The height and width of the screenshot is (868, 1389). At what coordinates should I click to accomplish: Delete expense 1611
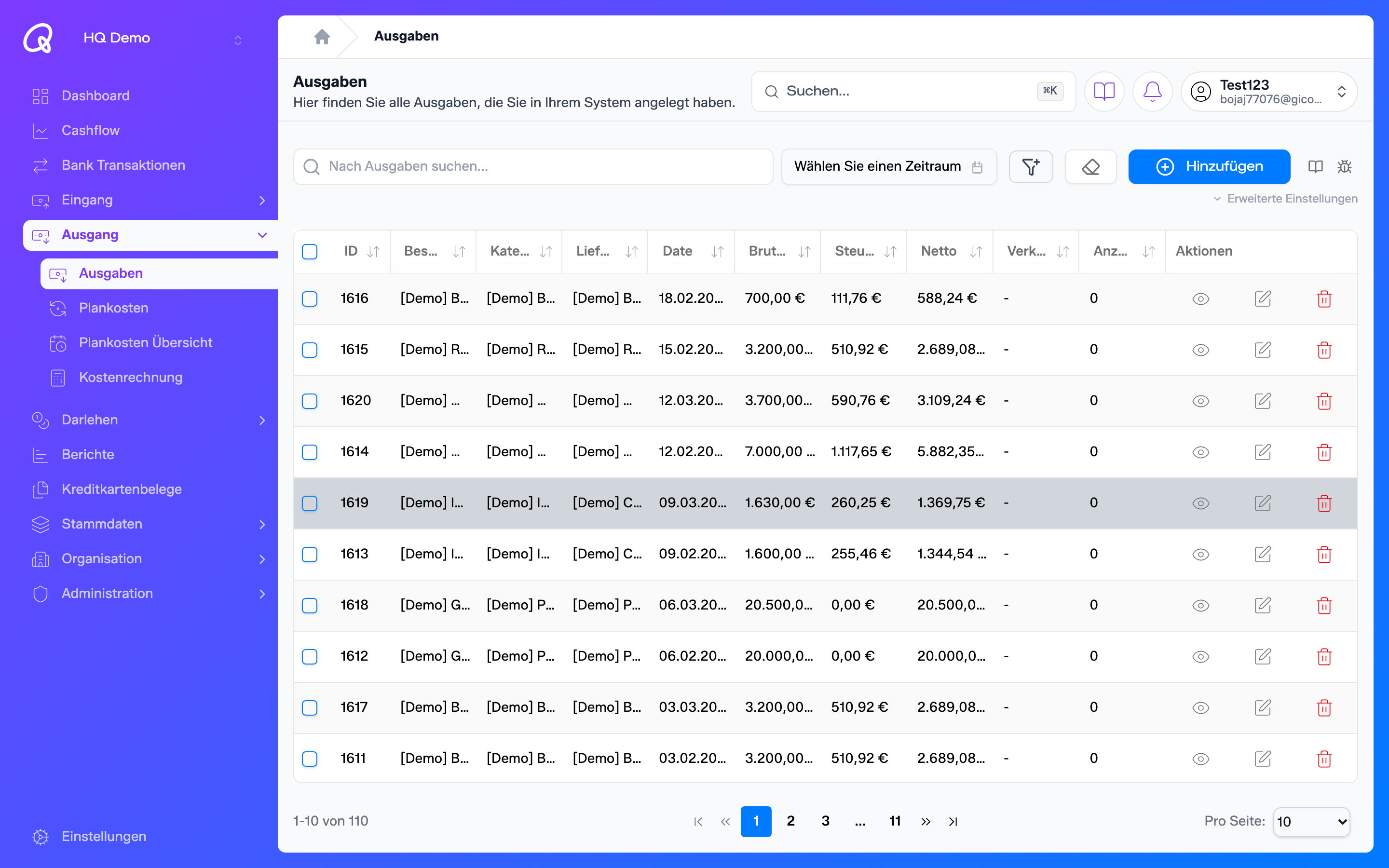pos(1324,759)
